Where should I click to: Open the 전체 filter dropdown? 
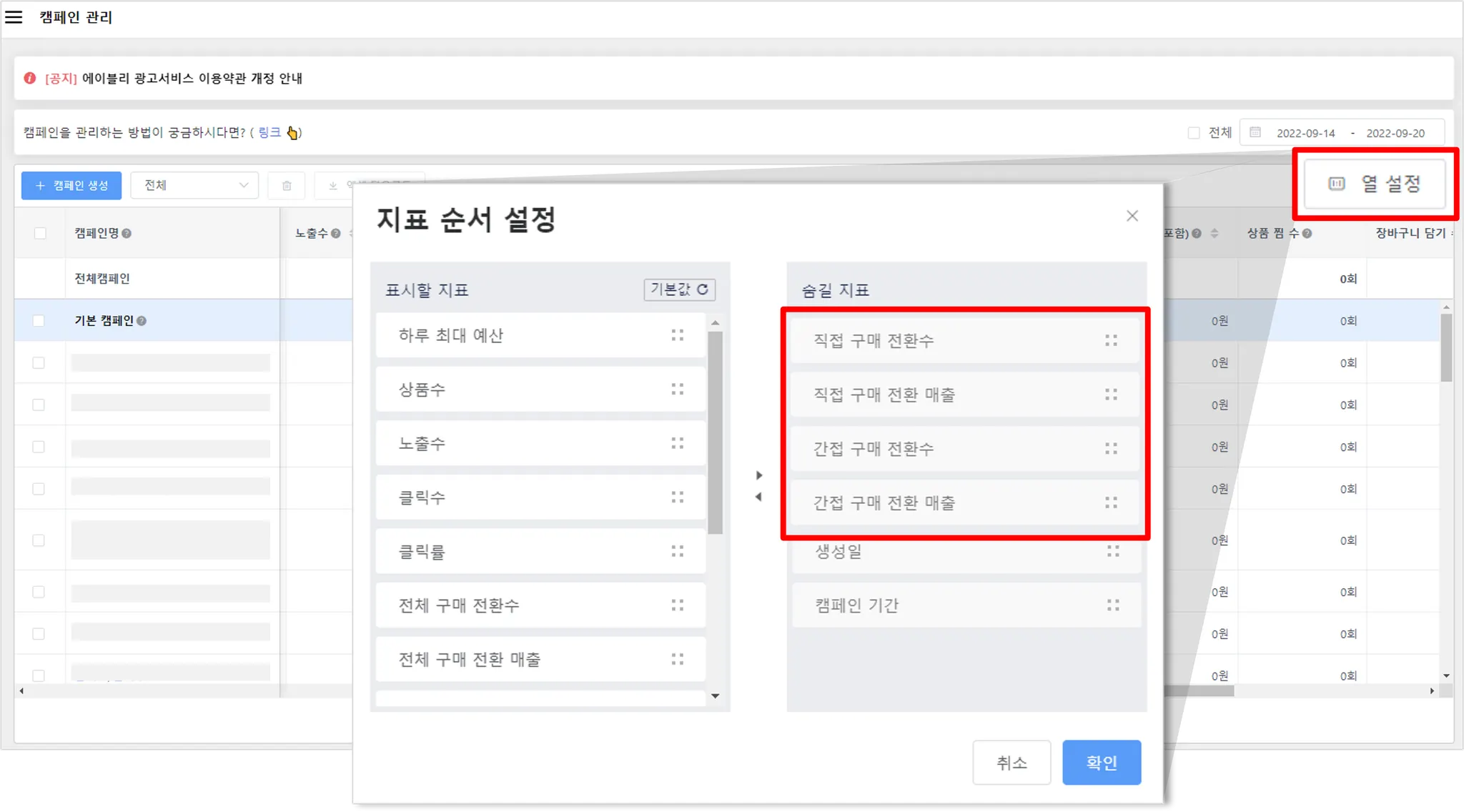(x=194, y=186)
